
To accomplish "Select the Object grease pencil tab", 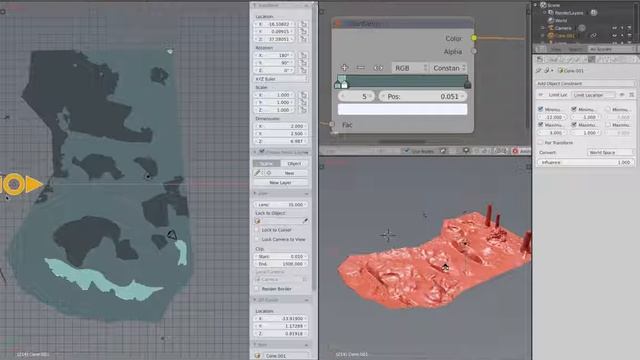I will pos(294,163).
